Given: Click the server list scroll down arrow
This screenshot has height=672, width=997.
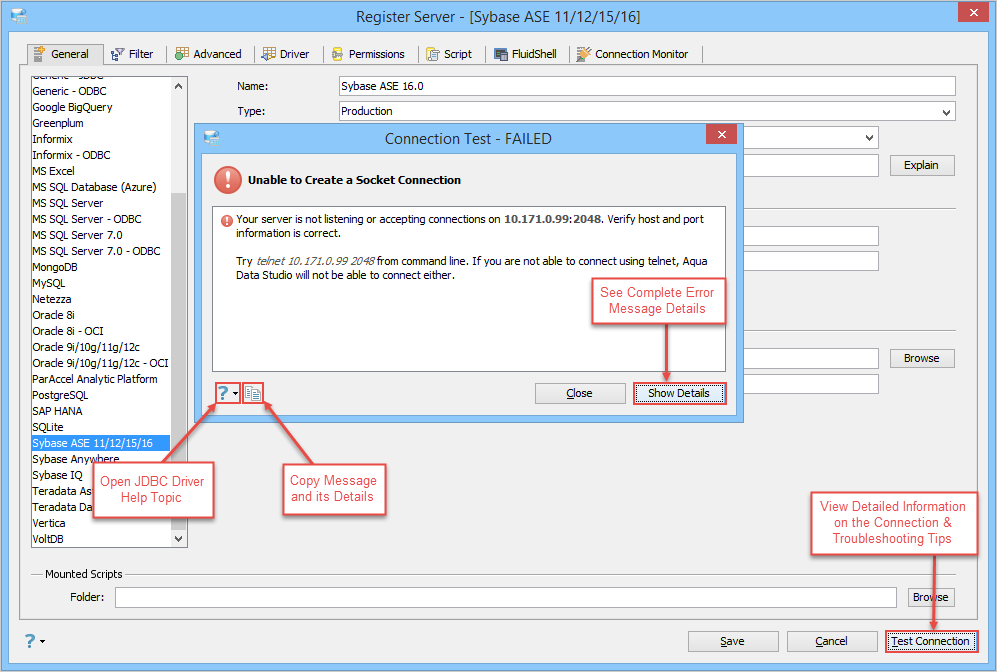Looking at the screenshot, I should point(179,539).
